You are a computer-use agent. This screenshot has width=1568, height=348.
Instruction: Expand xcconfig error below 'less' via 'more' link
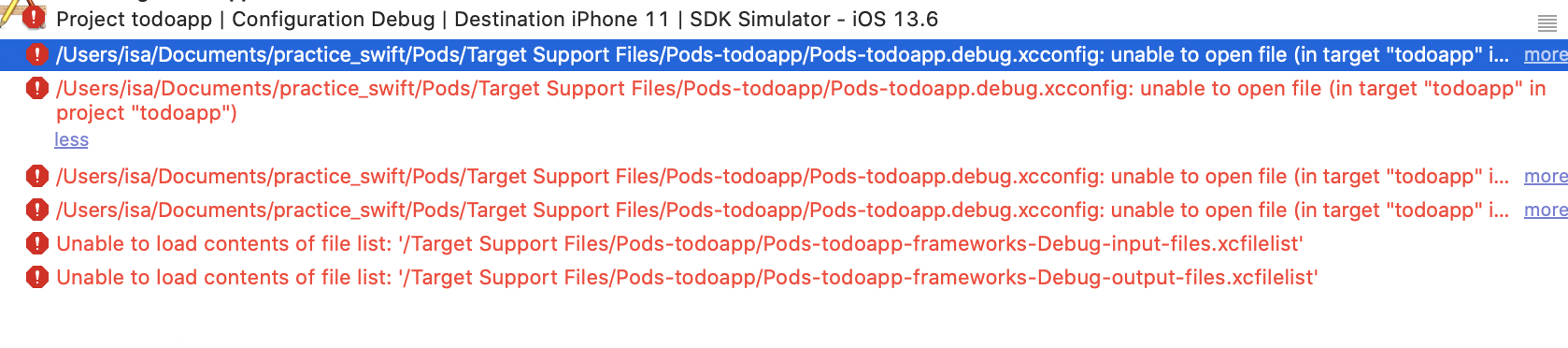point(1546,176)
